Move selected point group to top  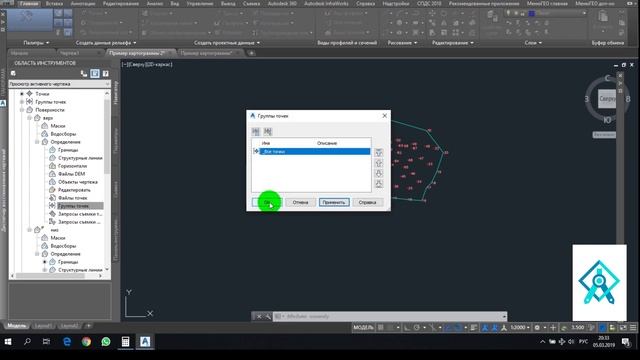pos(379,153)
